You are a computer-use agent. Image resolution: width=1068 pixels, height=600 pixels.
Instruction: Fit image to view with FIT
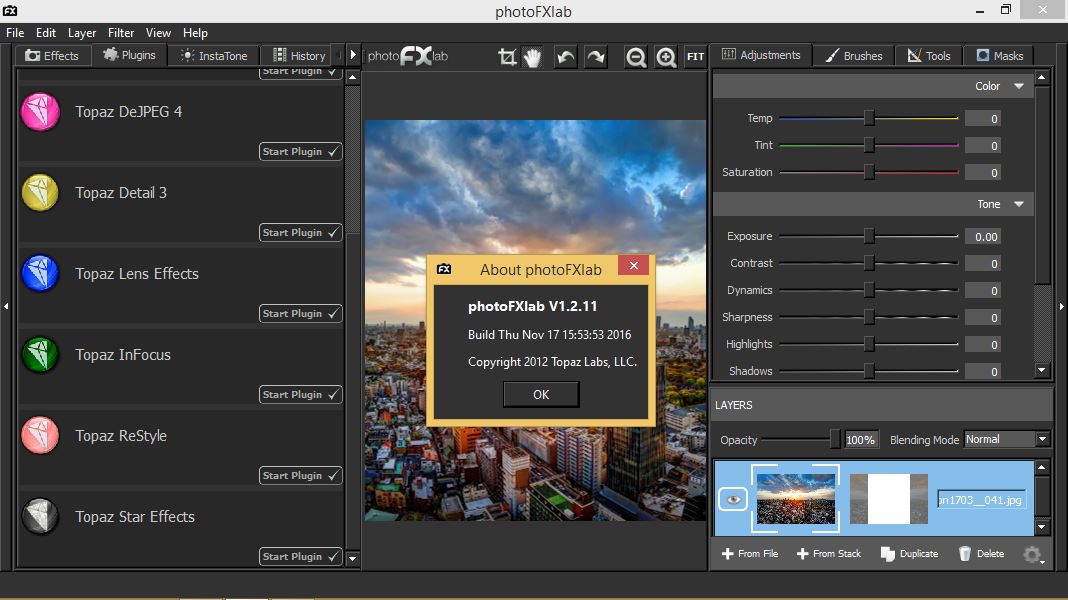coord(695,57)
